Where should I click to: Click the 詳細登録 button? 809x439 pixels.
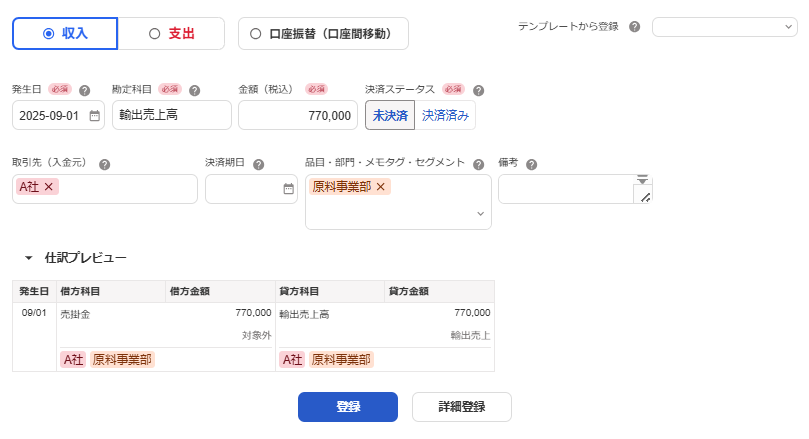pyautogui.click(x=462, y=407)
